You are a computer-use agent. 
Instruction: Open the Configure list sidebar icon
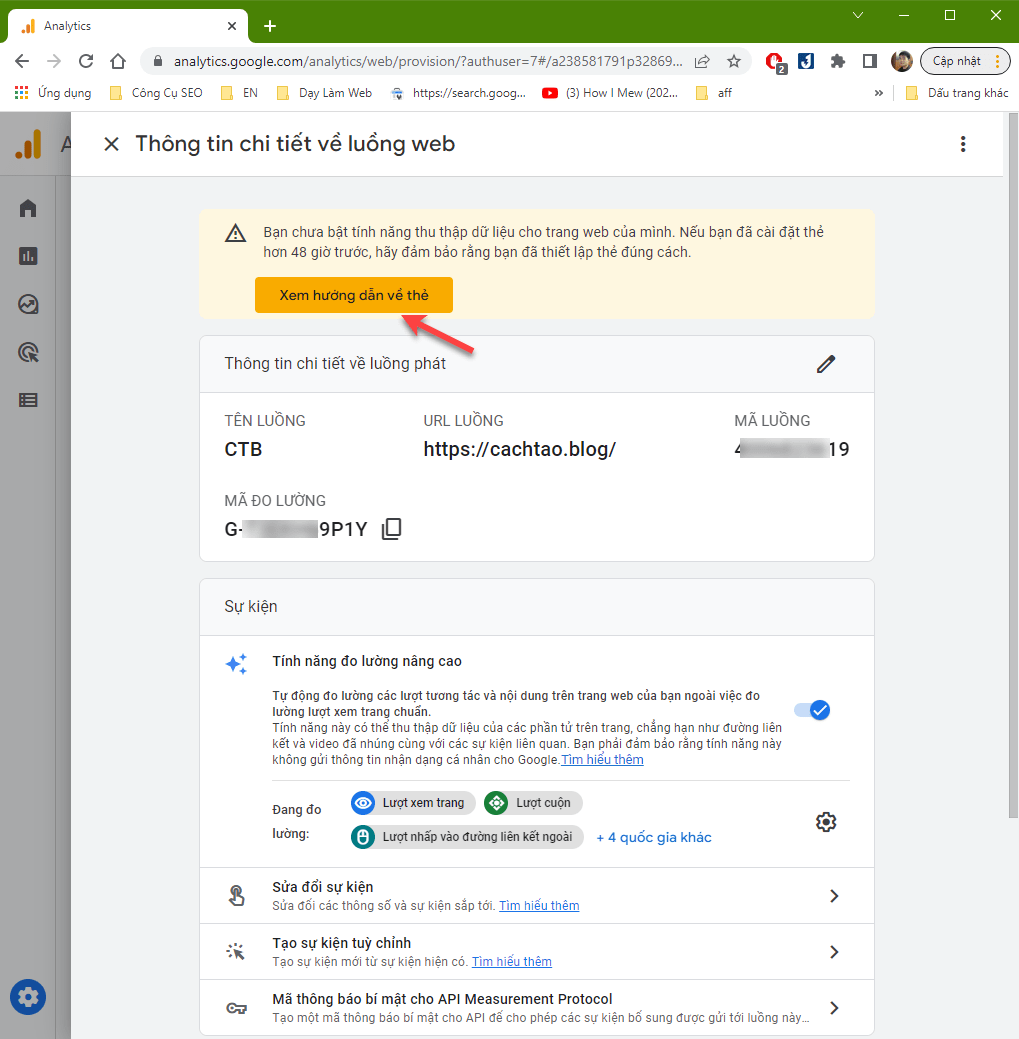pos(28,400)
